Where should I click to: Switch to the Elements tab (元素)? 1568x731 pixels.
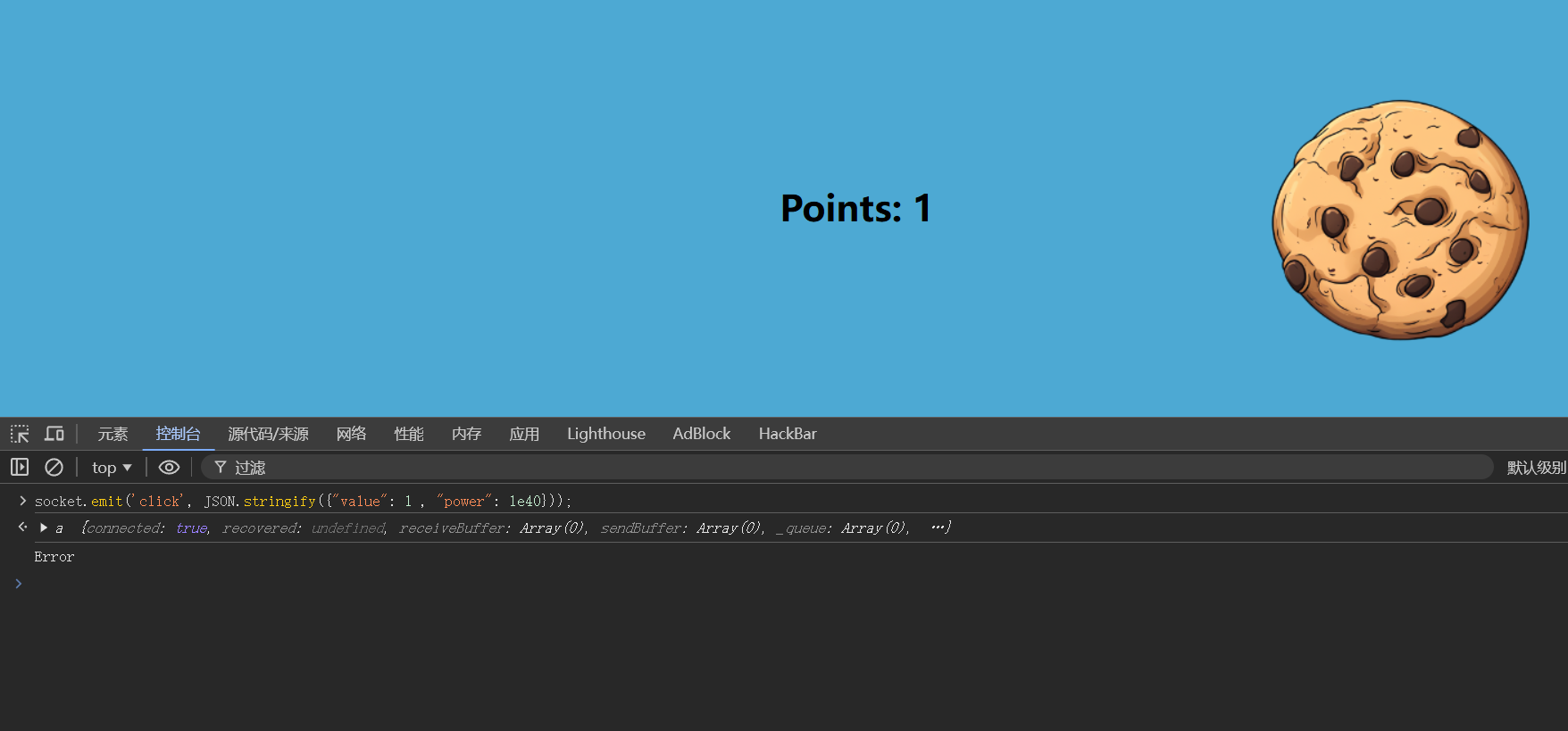113,434
